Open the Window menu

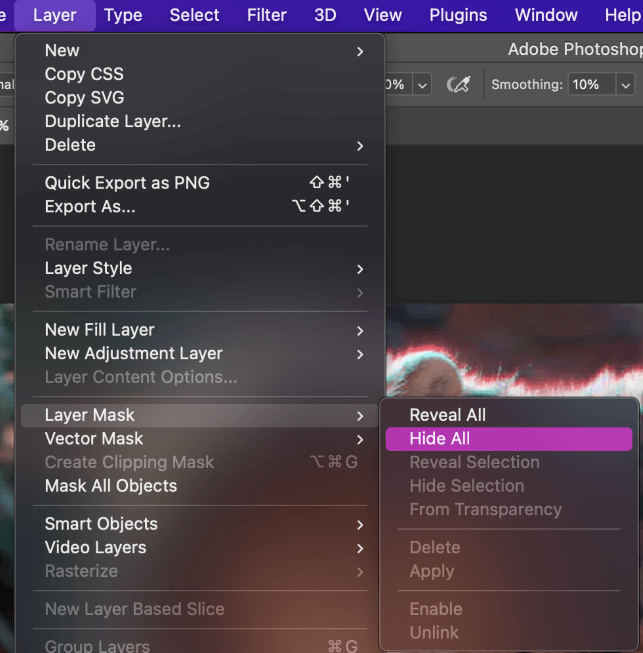[x=546, y=15]
